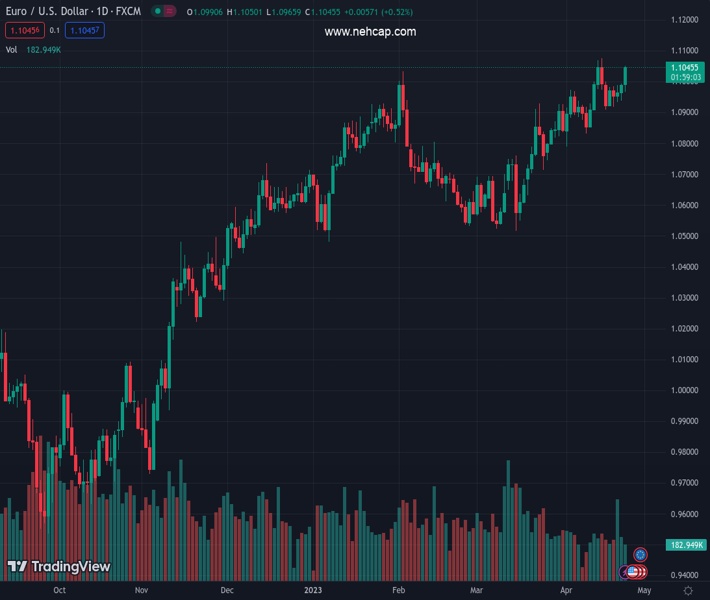Click the volume label 182.949K on axis
710x600 pixels.
(x=684, y=545)
